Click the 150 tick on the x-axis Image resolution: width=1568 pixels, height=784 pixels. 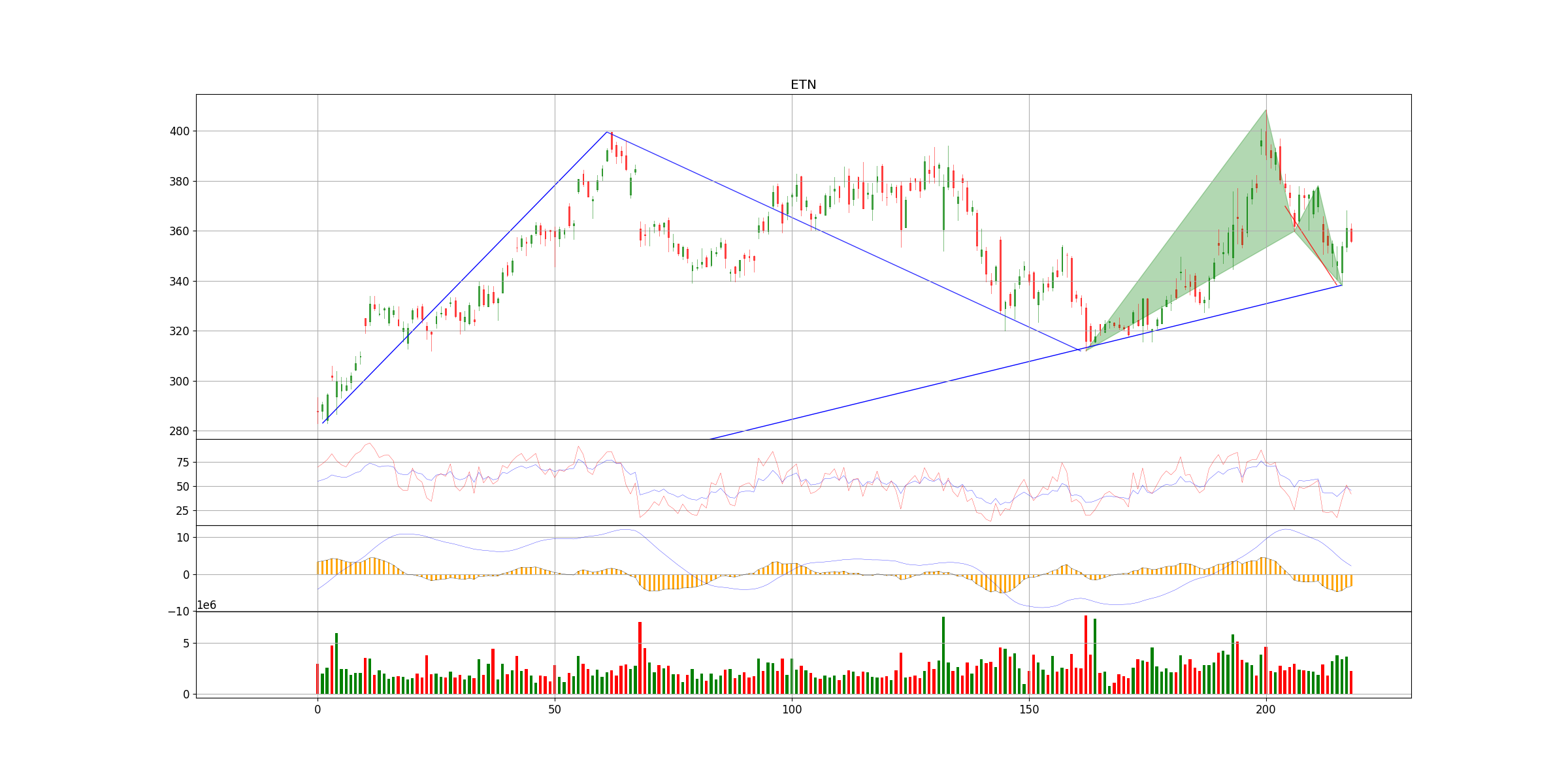(x=1029, y=709)
